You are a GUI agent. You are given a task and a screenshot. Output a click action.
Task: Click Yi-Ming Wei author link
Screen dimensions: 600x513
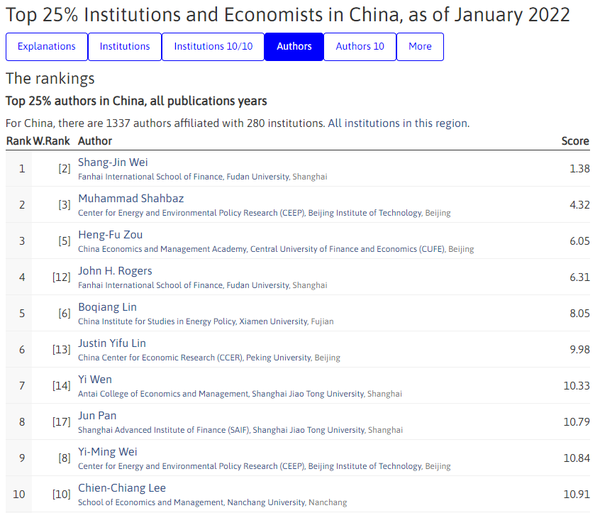(x=109, y=452)
